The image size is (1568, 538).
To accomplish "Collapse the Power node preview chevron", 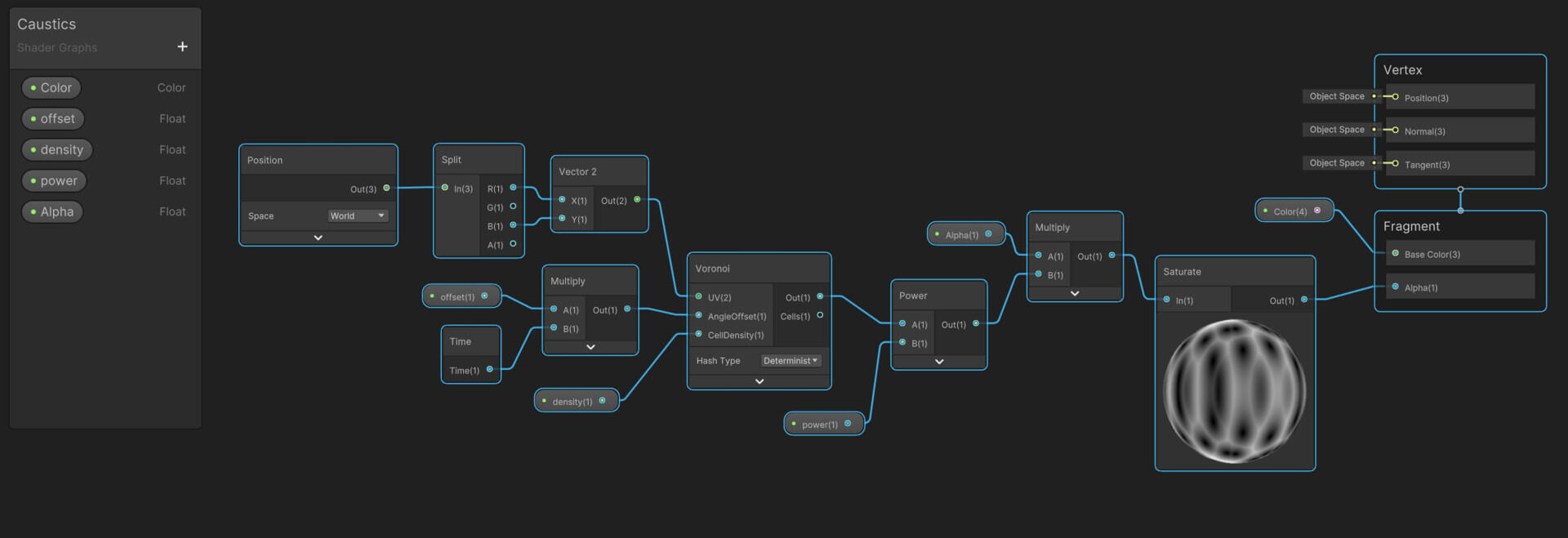I will point(939,361).
